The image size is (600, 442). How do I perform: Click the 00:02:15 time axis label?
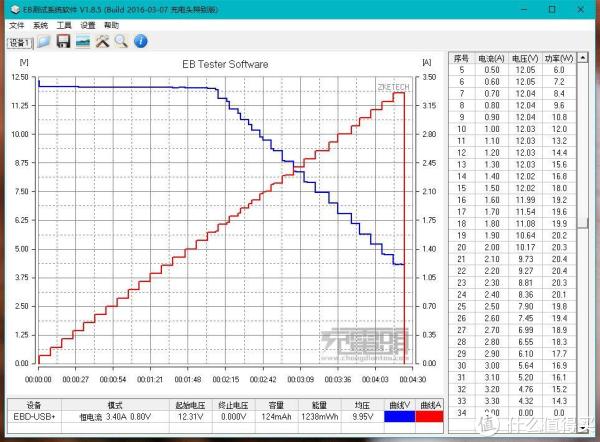[225, 379]
